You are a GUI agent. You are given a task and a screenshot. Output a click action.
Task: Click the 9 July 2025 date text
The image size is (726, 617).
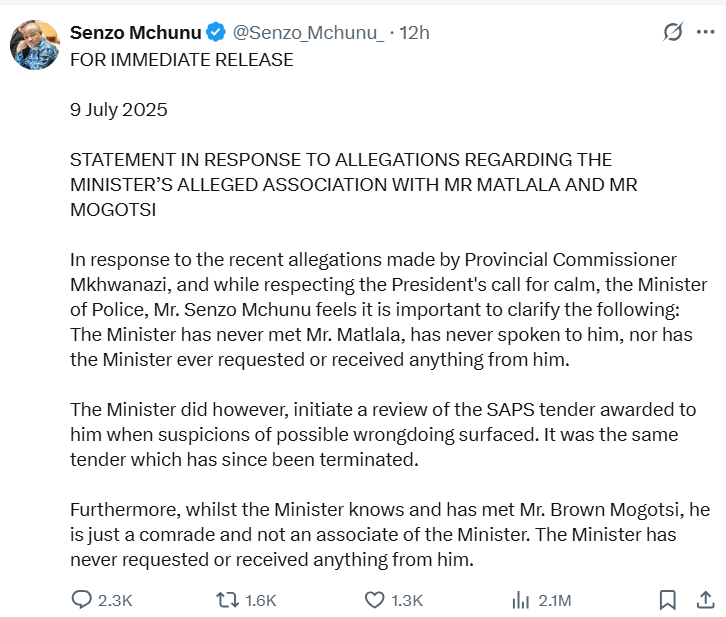pos(119,110)
